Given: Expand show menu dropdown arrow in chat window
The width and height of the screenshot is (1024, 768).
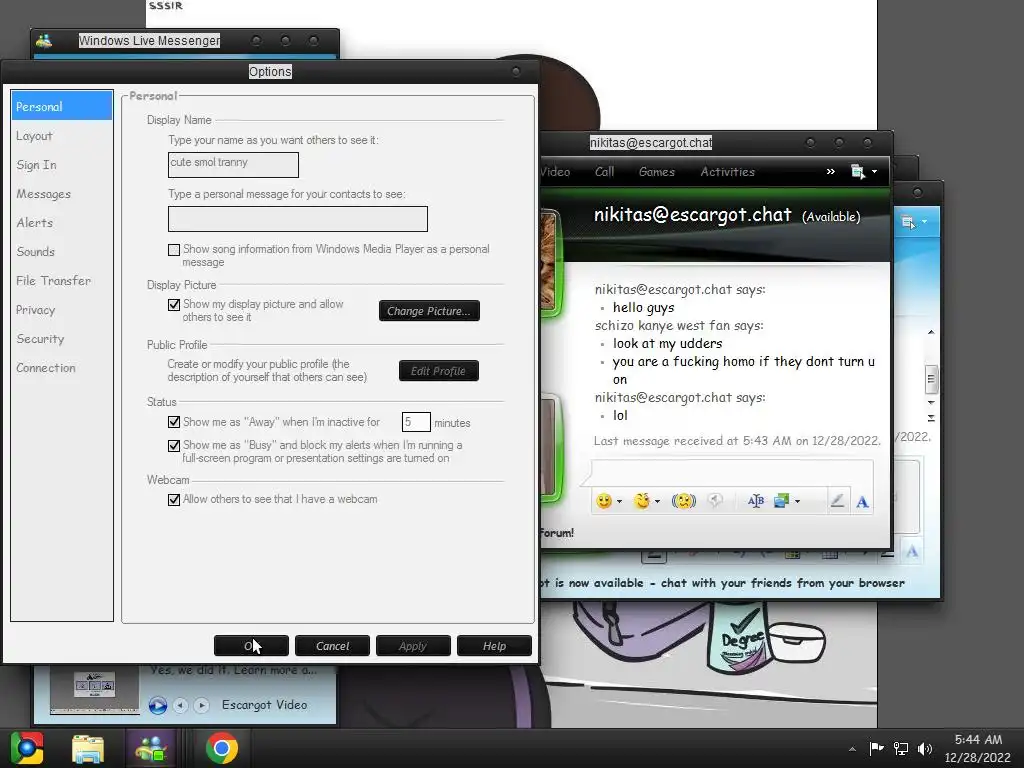Looking at the screenshot, I should point(874,172).
